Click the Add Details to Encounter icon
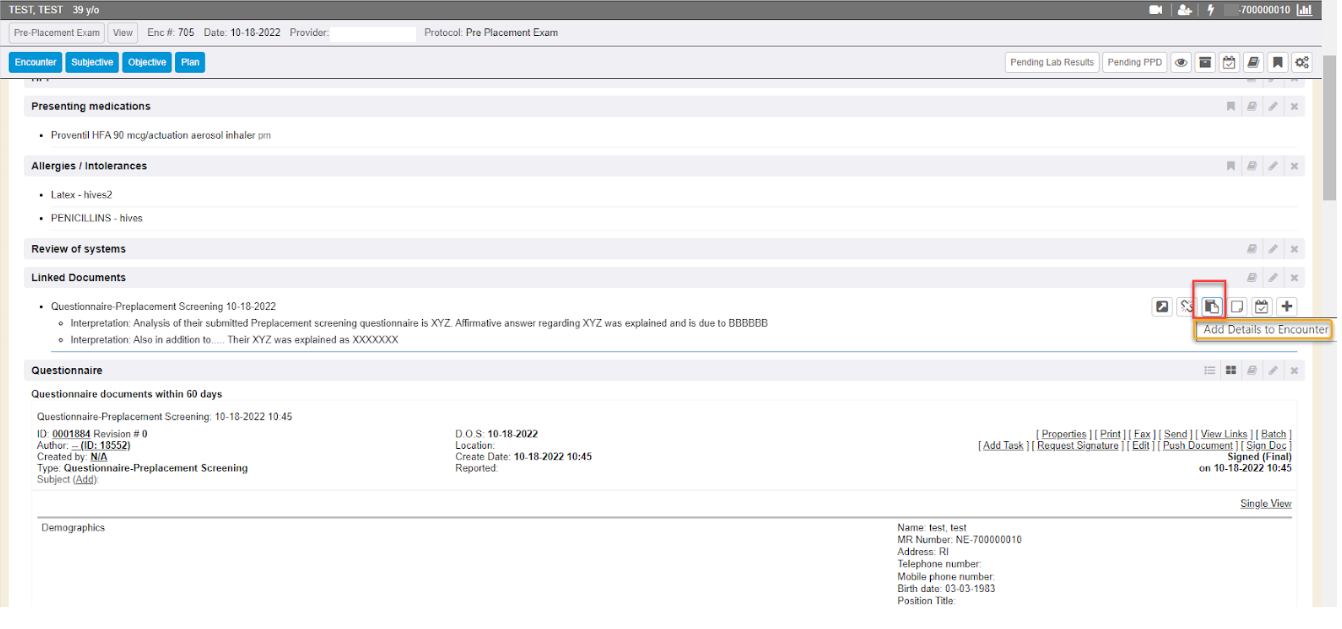 1211,306
